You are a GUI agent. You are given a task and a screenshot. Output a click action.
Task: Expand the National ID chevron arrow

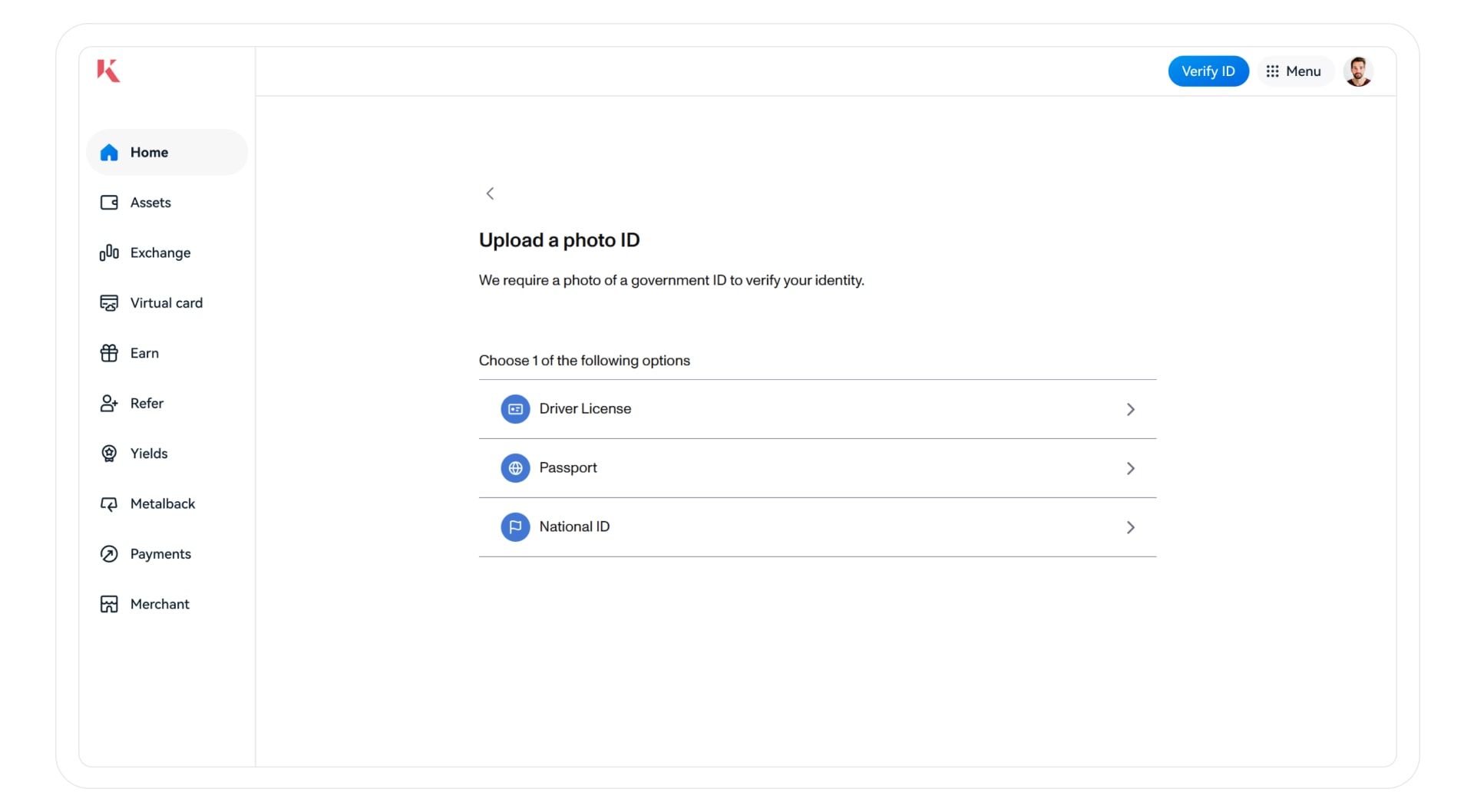point(1130,527)
